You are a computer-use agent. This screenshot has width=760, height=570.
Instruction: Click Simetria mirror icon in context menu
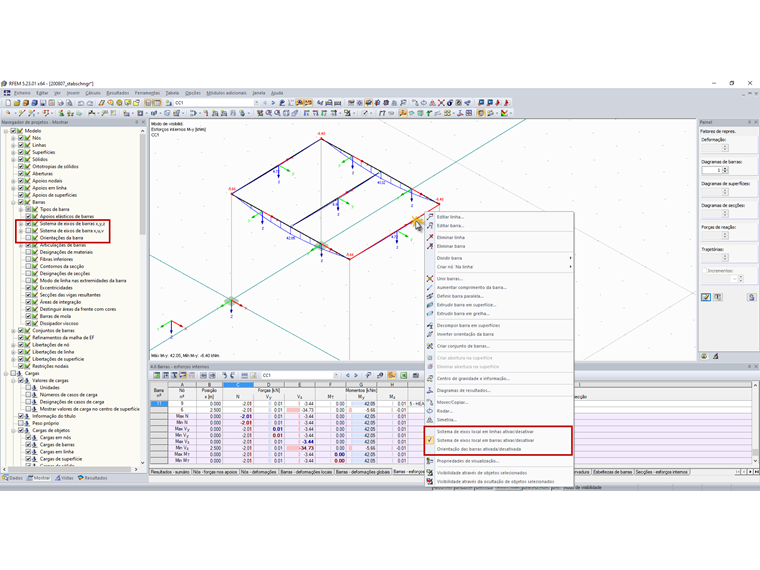[430, 420]
